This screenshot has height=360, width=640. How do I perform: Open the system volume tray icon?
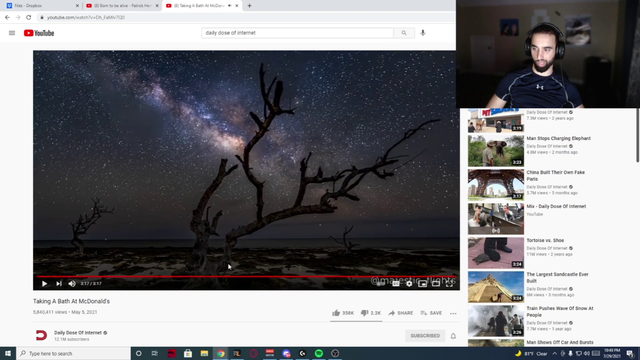tap(587, 353)
